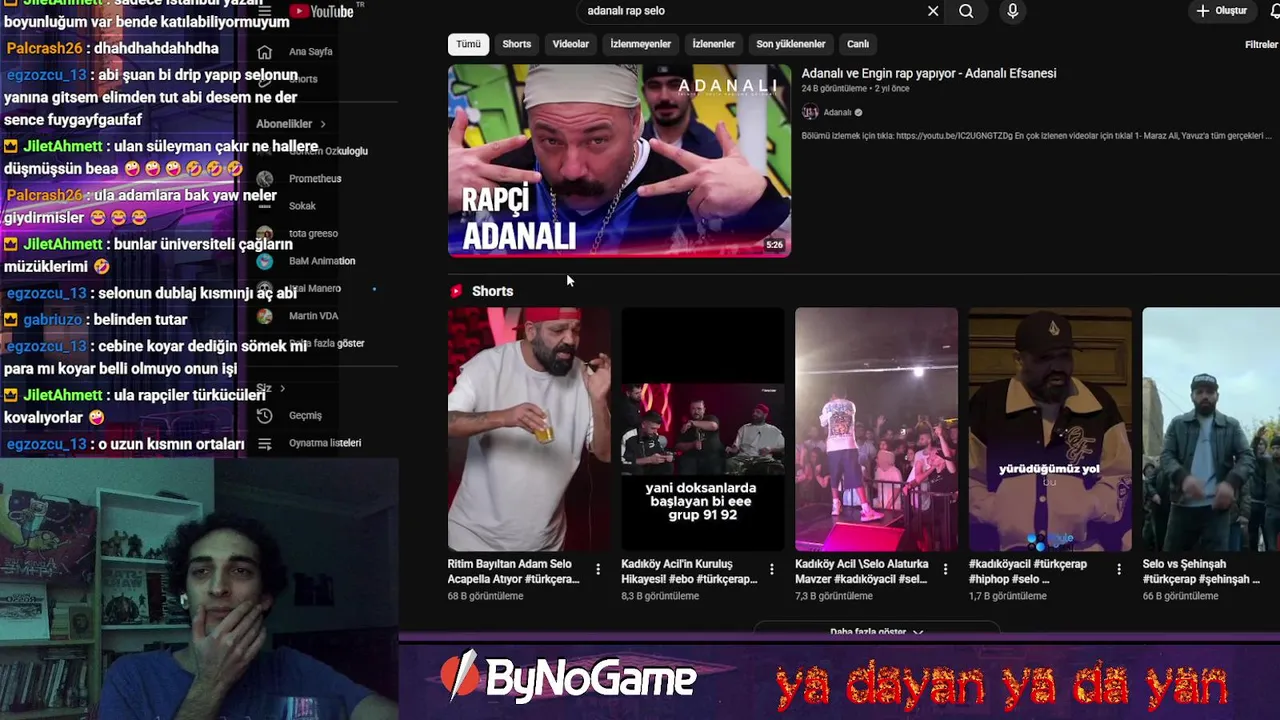Select the Son yüklenenler filter chip

coord(791,44)
